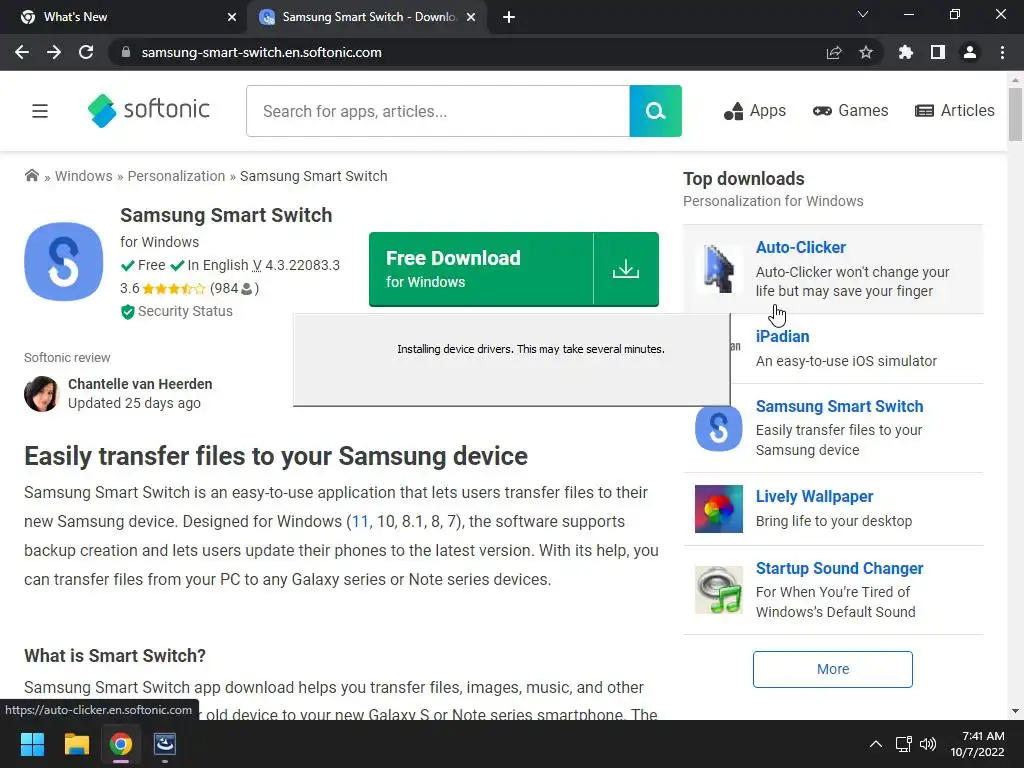Open Lively Wallpaper link
Viewport: 1024px width, 768px height.
pos(814,496)
